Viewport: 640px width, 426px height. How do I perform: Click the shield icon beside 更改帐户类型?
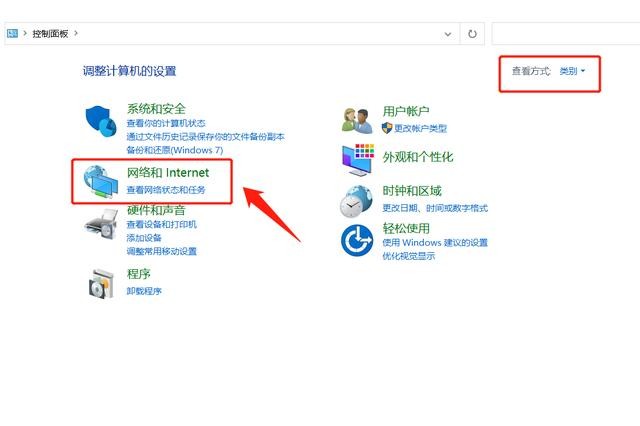[x=387, y=128]
